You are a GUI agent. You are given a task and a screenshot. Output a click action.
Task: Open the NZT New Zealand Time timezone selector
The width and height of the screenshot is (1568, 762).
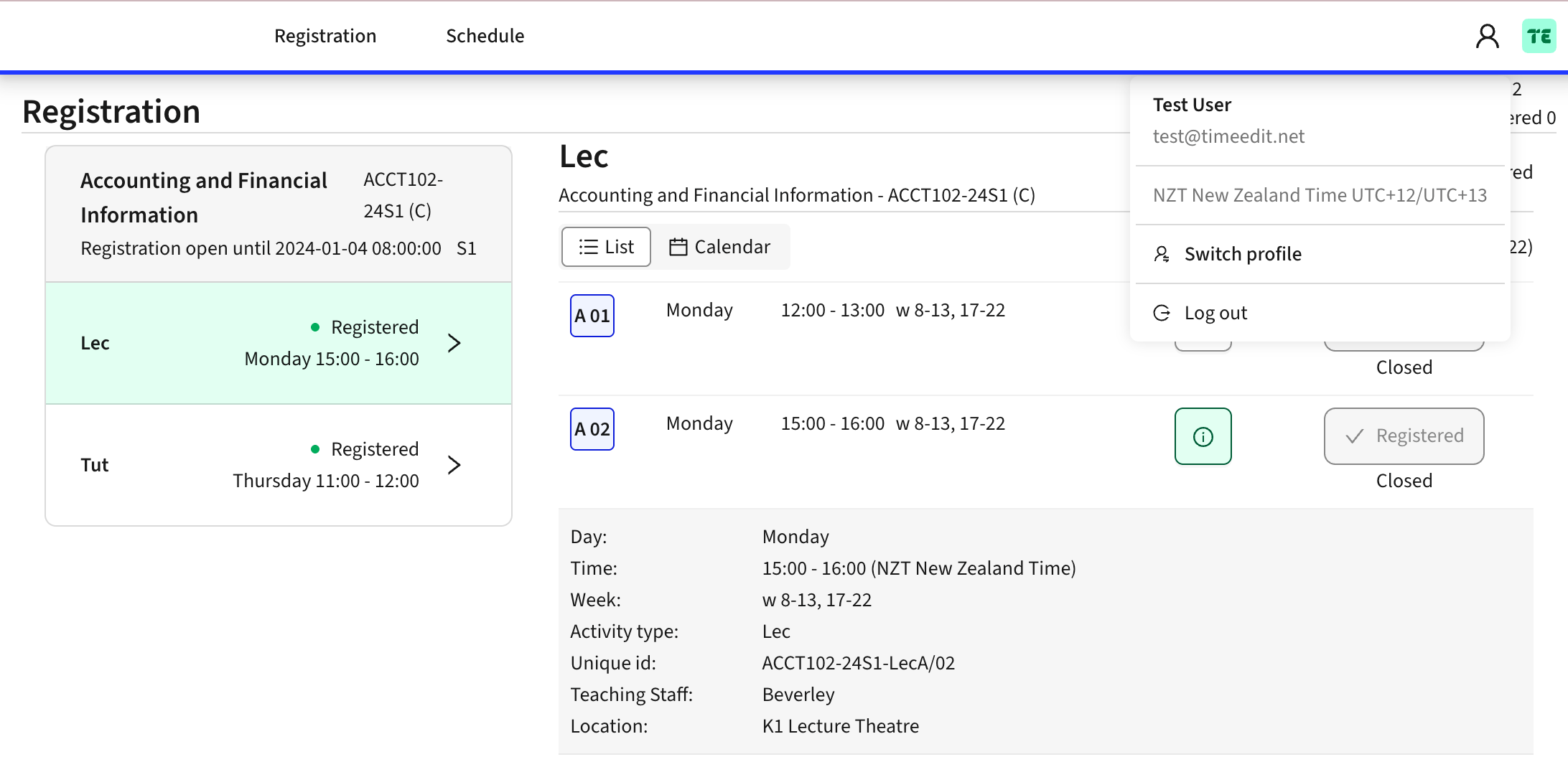[1320, 194]
